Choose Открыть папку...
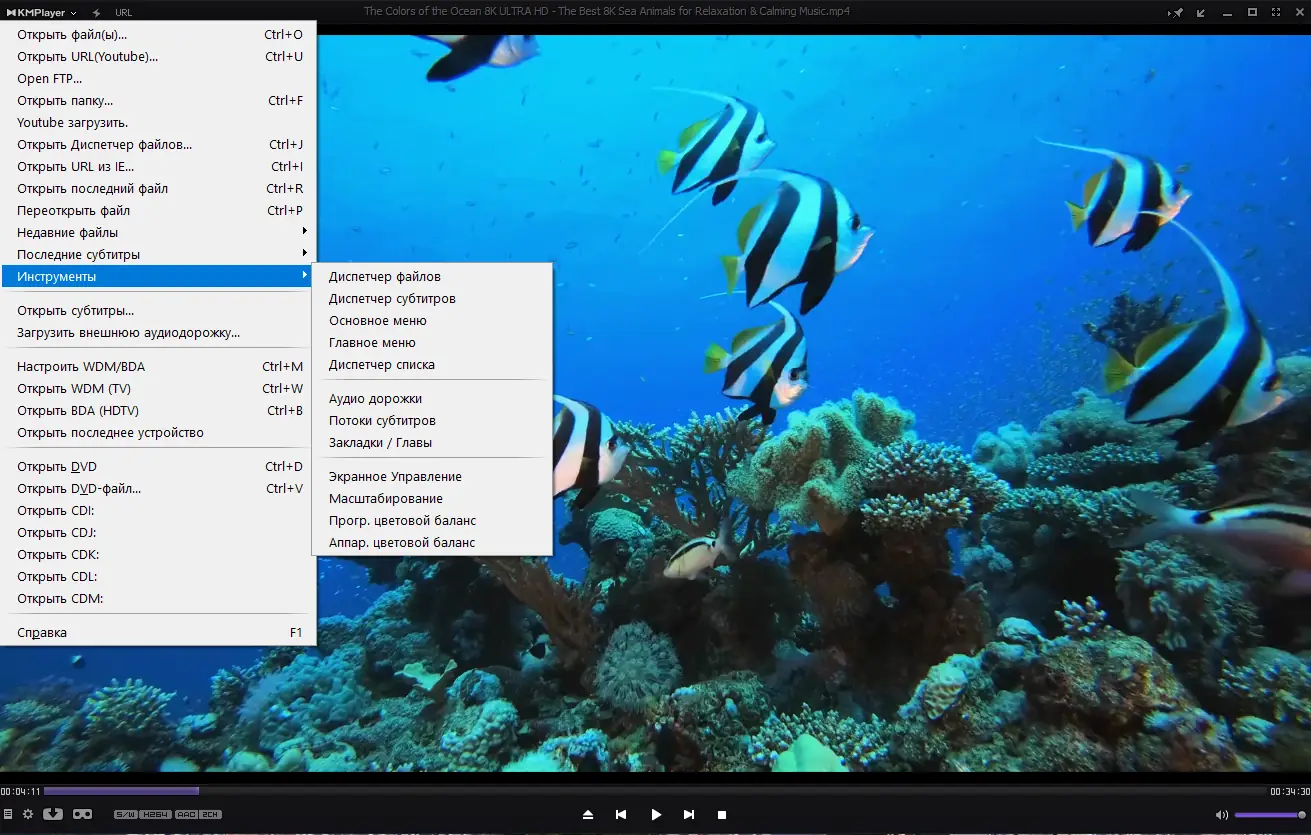Image resolution: width=1311 pixels, height=835 pixels. 158,100
